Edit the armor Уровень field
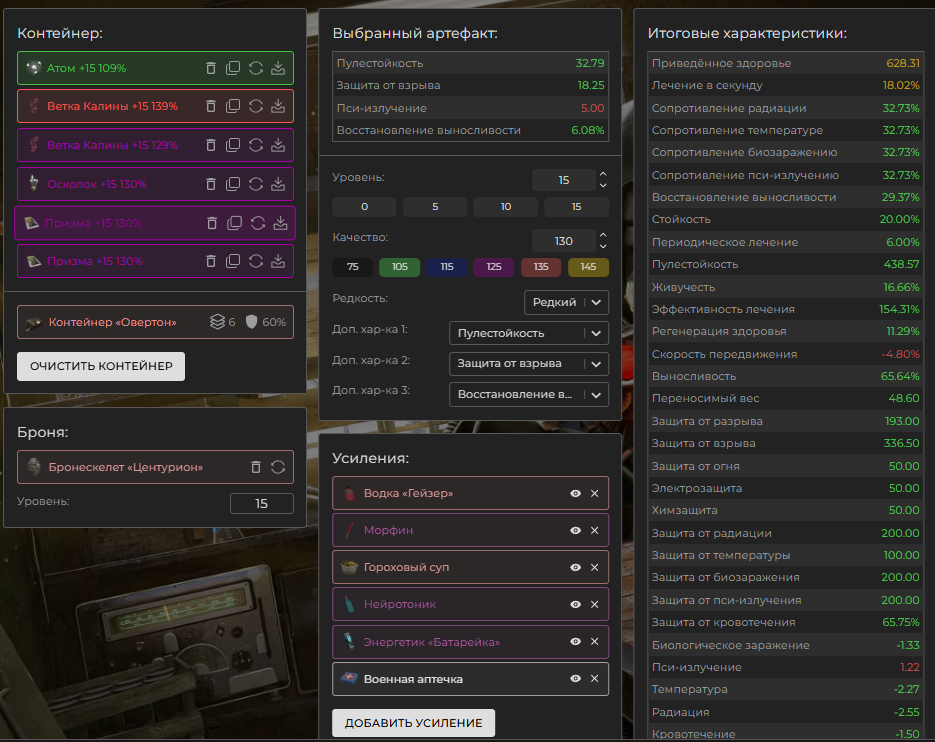Image resolution: width=935 pixels, height=742 pixels. pos(262,503)
